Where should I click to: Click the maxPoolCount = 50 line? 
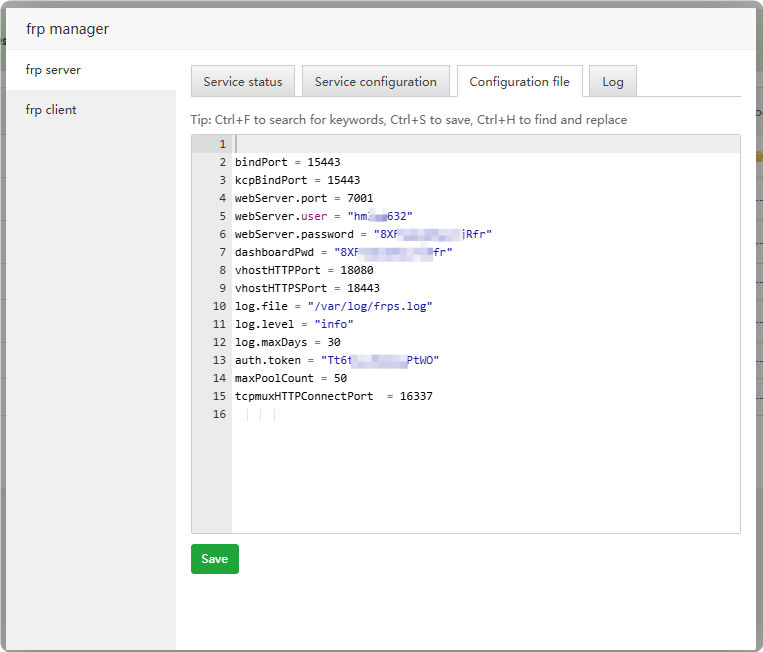290,378
